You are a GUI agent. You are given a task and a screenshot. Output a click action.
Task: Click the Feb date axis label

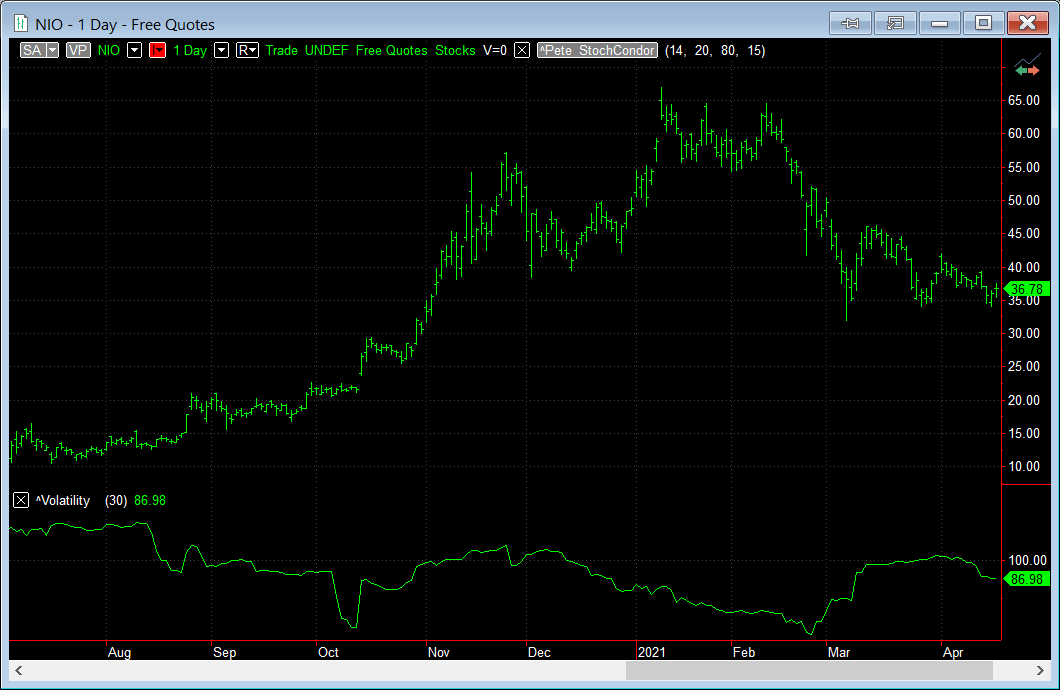(744, 652)
